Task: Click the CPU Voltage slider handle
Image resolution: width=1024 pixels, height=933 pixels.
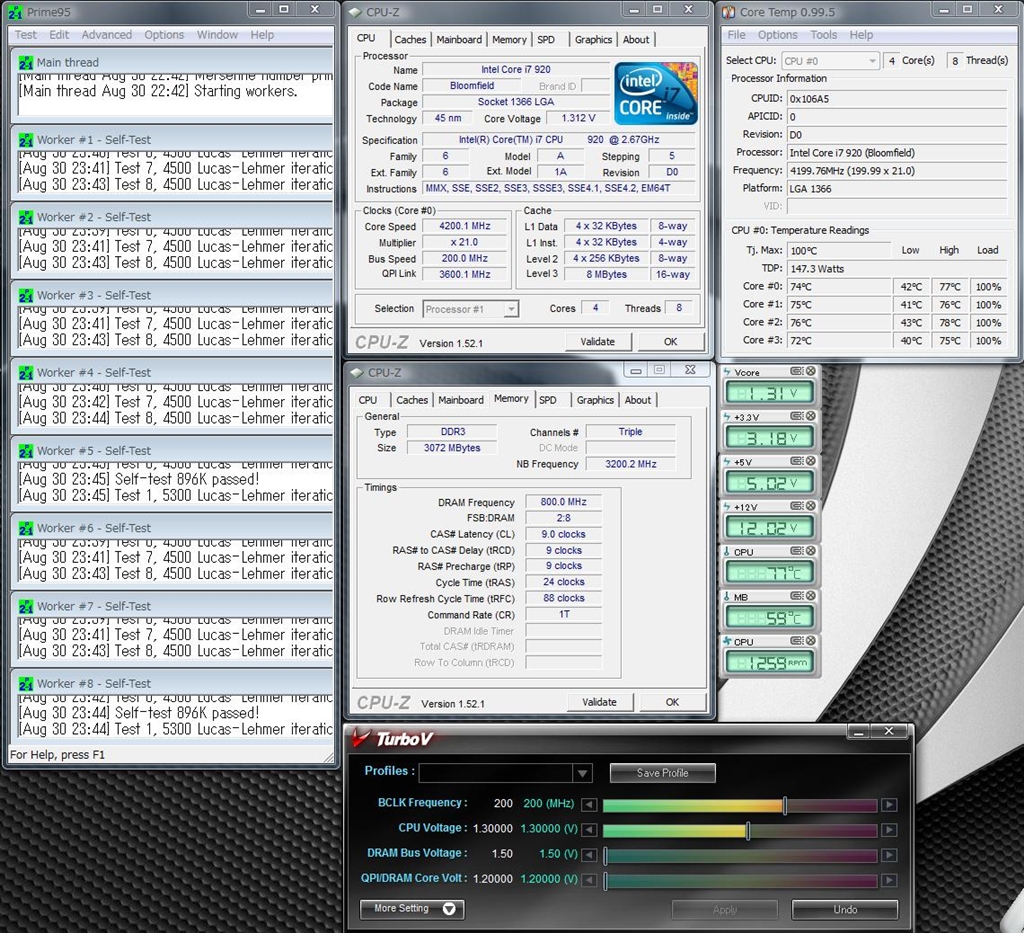Action: [748, 830]
